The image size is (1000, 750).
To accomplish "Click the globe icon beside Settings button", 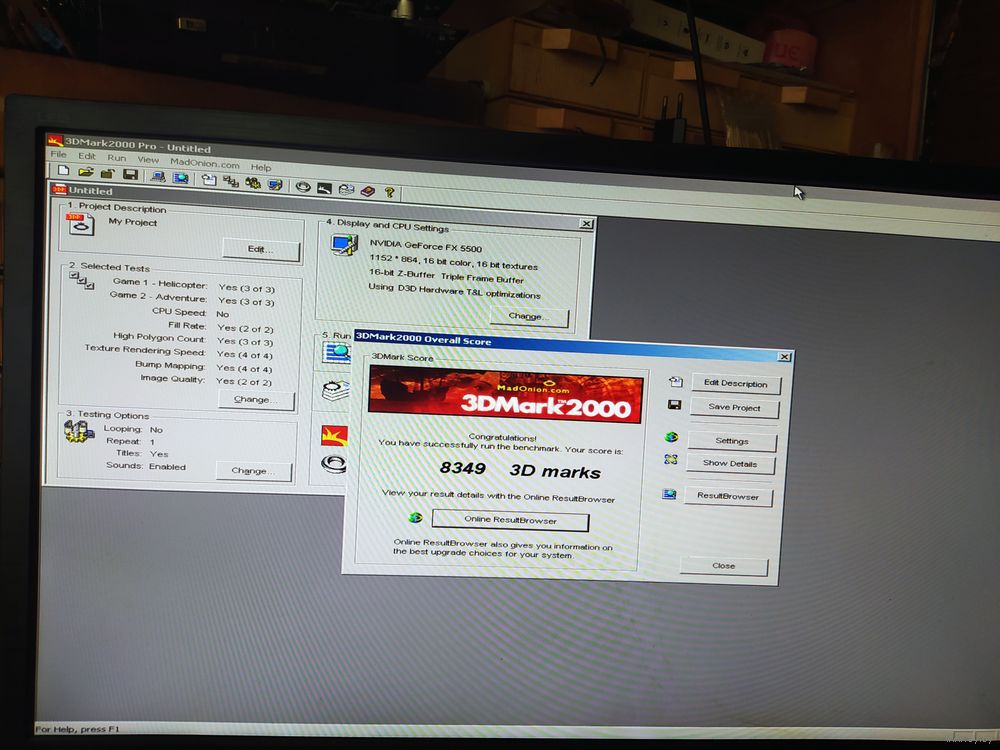I will pyautogui.click(x=671, y=437).
